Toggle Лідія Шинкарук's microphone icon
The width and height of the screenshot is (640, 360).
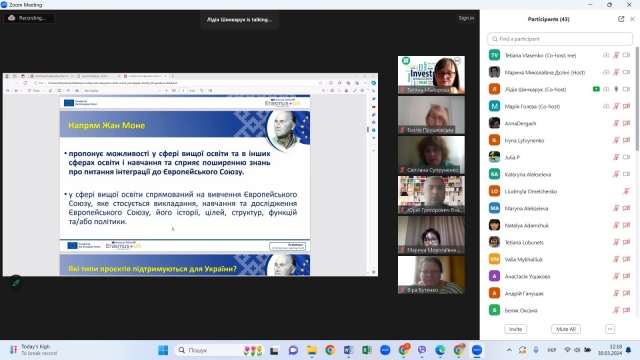pyautogui.click(x=616, y=89)
